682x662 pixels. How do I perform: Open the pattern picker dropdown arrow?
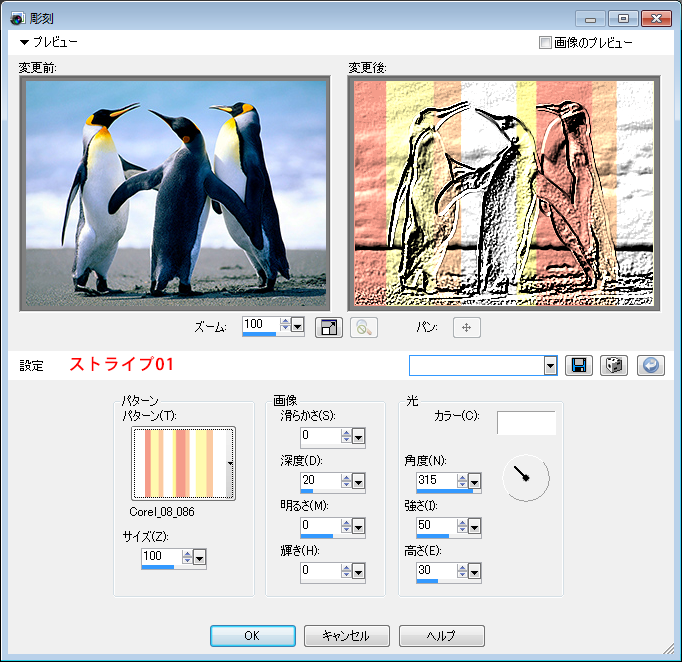(x=229, y=463)
